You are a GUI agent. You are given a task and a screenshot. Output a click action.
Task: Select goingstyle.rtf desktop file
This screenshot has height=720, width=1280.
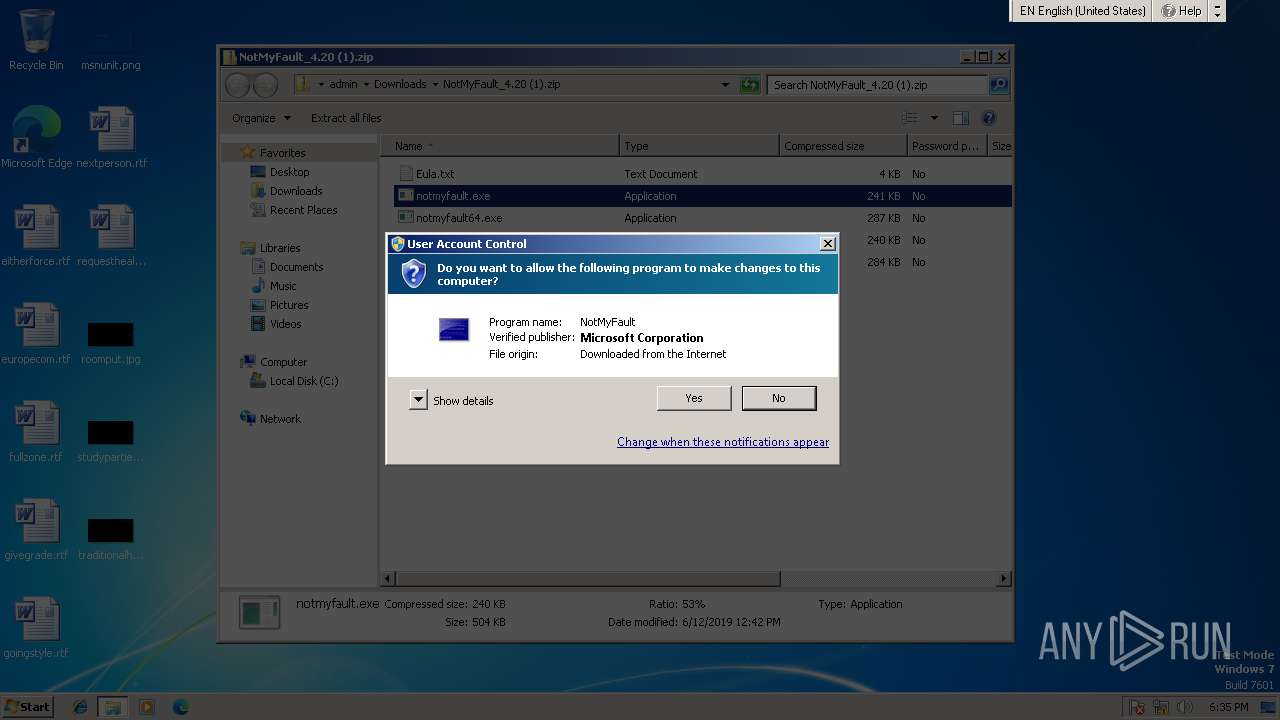36,628
